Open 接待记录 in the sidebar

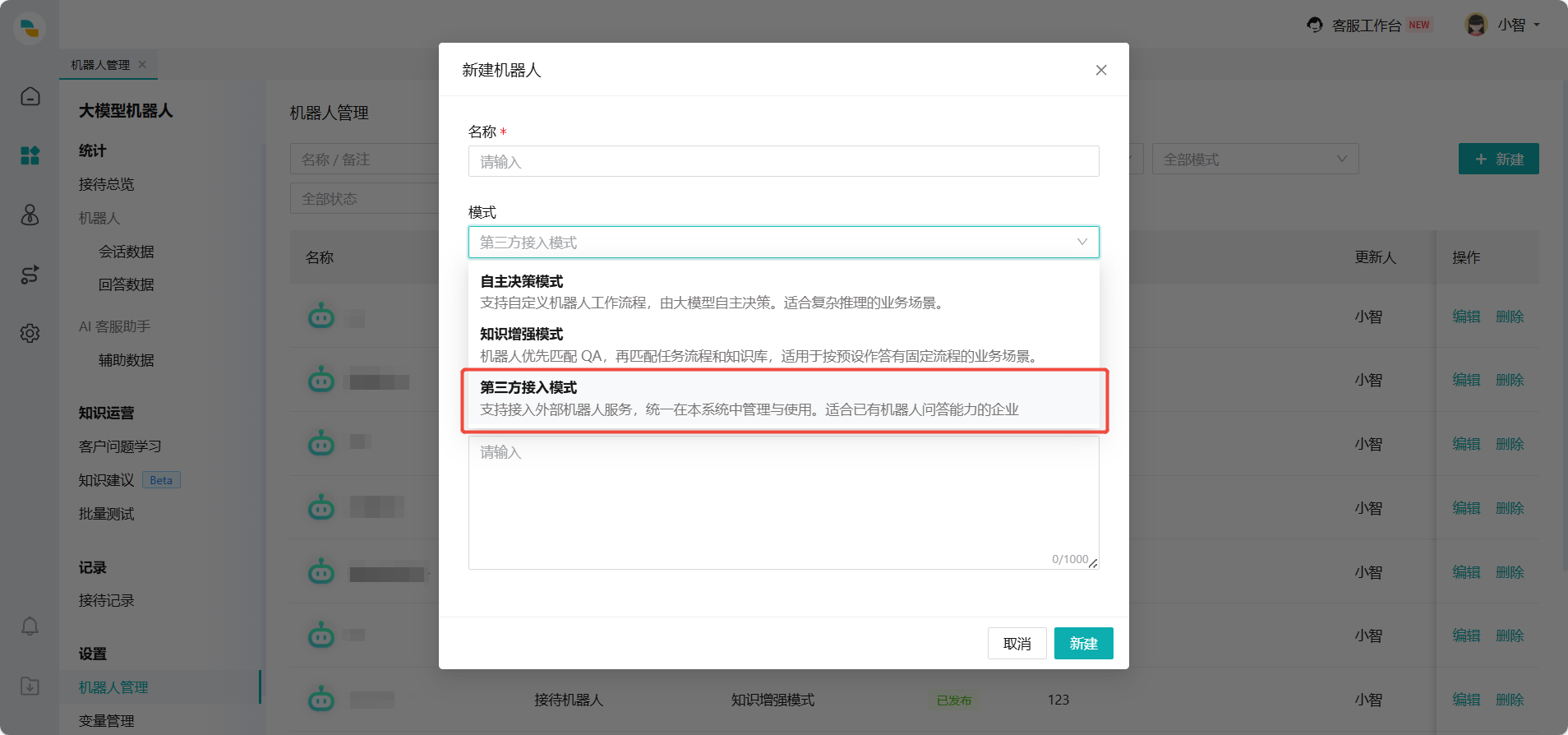(106, 600)
